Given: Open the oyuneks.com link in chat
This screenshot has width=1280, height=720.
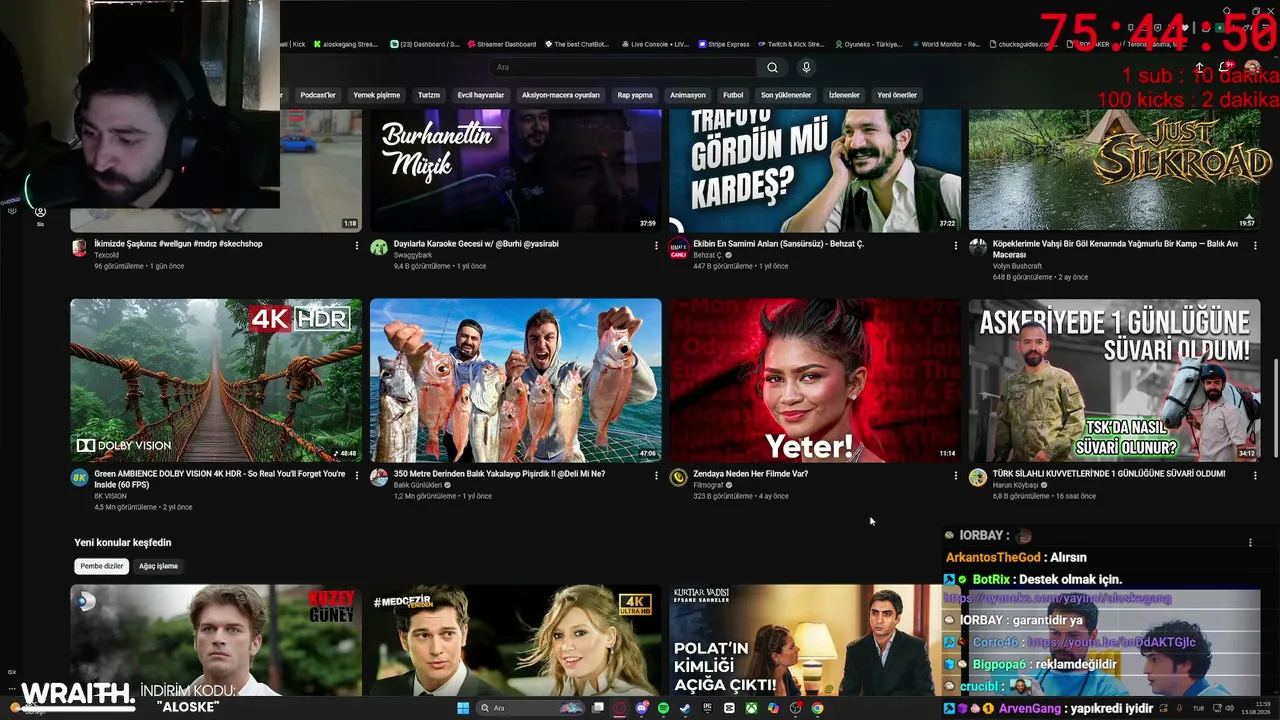Looking at the screenshot, I should (1058, 598).
